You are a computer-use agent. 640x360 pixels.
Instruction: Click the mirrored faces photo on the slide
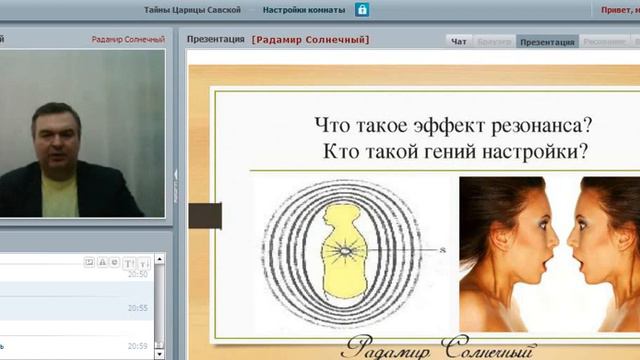click(x=549, y=254)
